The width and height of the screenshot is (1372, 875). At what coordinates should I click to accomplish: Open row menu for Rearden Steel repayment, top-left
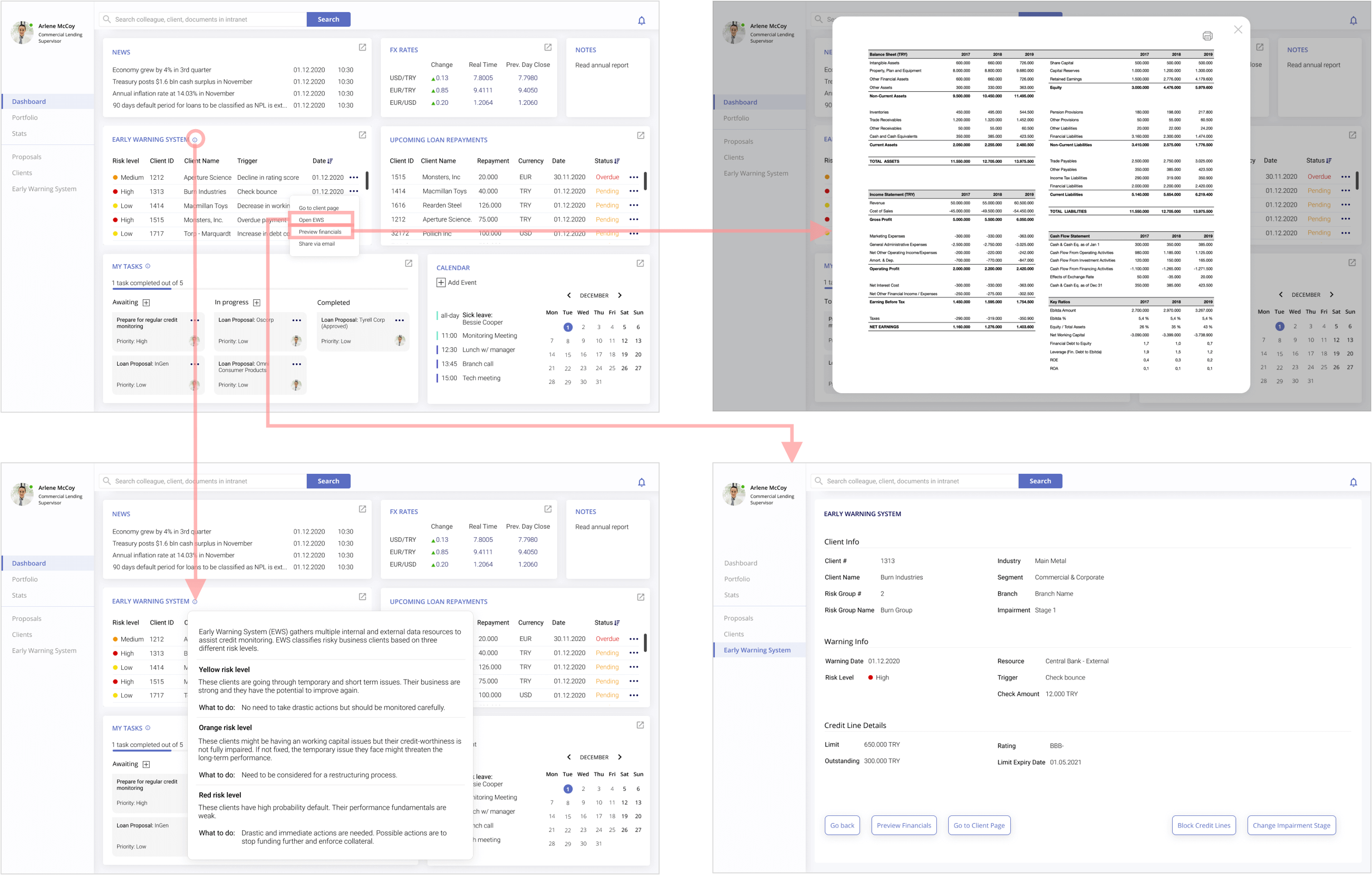tap(634, 205)
